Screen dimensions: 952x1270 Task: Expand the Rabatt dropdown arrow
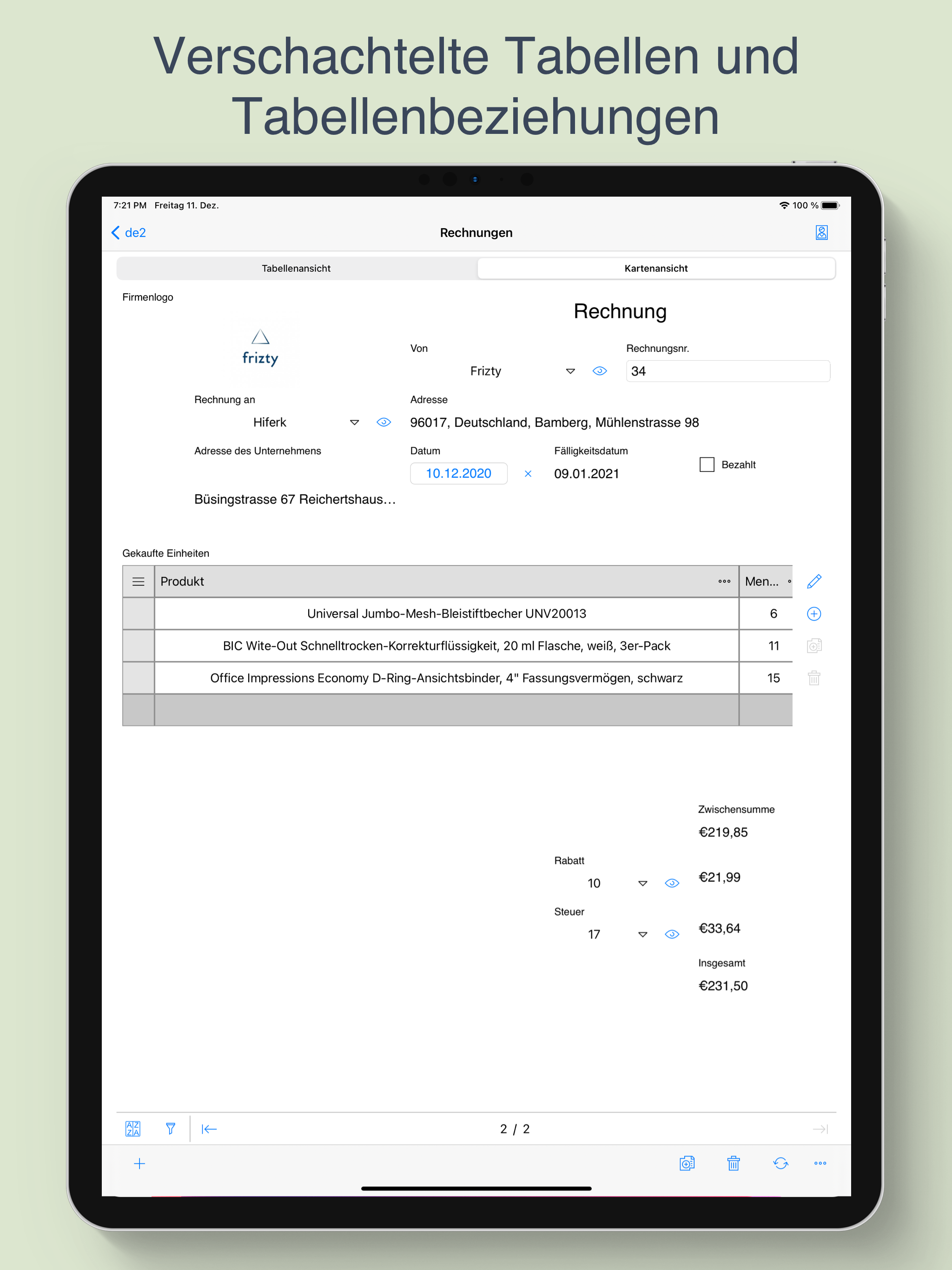pyautogui.click(x=642, y=884)
